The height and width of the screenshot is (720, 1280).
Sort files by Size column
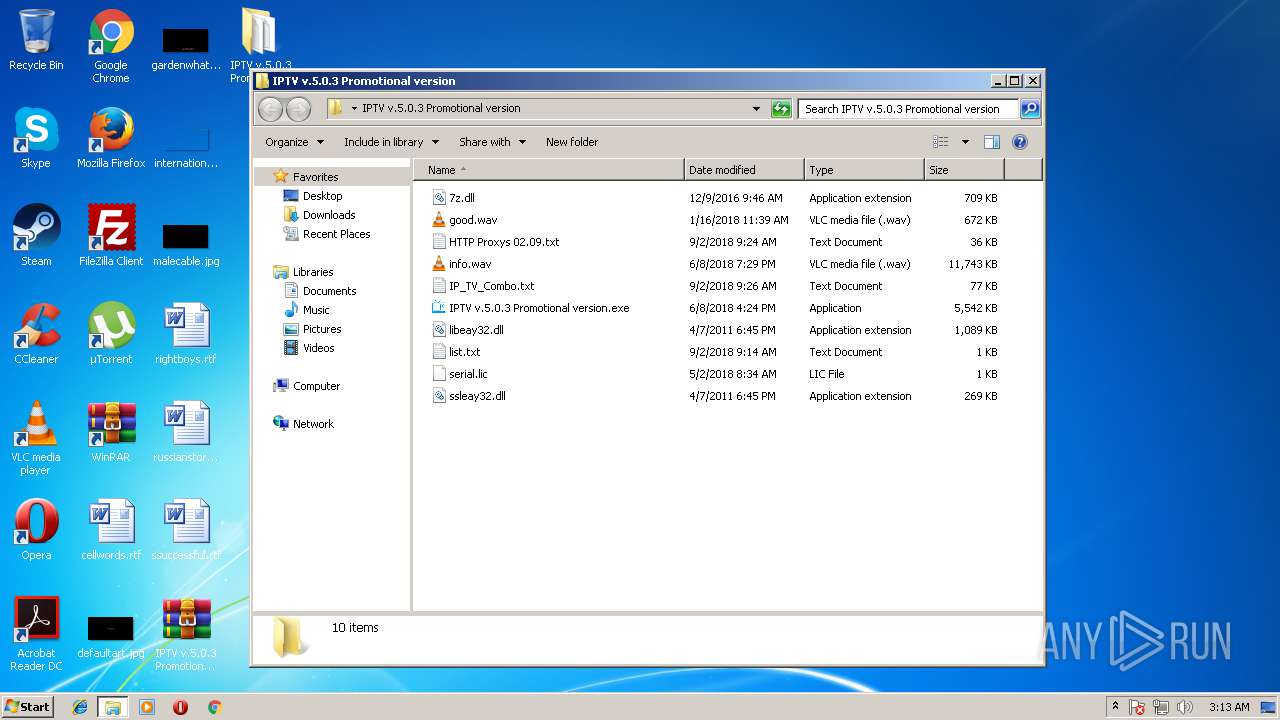pyautogui.click(x=964, y=170)
